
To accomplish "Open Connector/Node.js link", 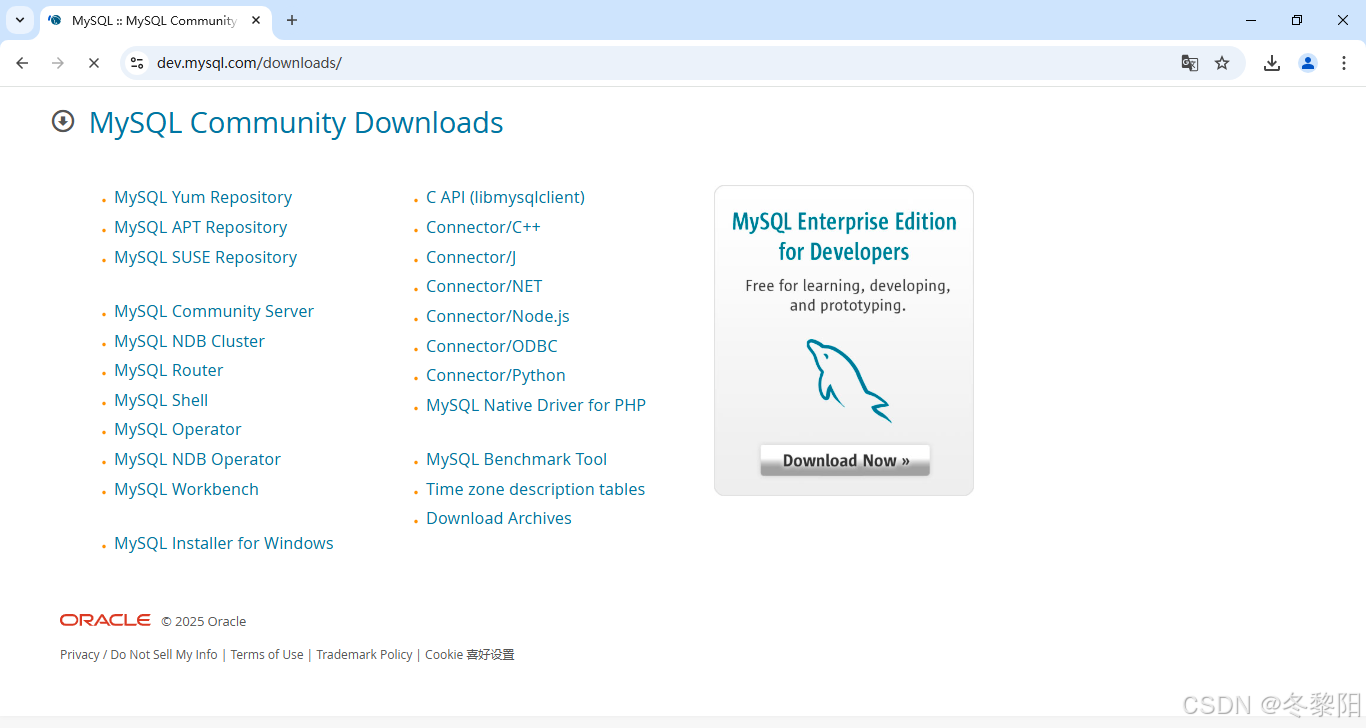I will 497,316.
